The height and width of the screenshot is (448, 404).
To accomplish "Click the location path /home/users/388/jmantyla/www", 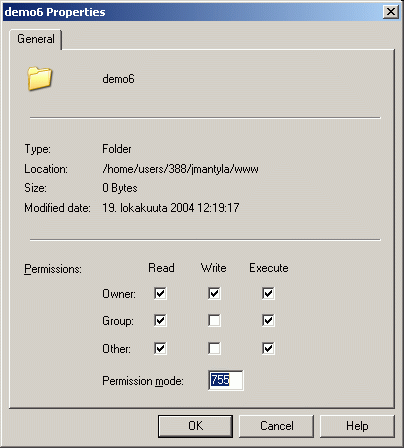I will click(180, 169).
